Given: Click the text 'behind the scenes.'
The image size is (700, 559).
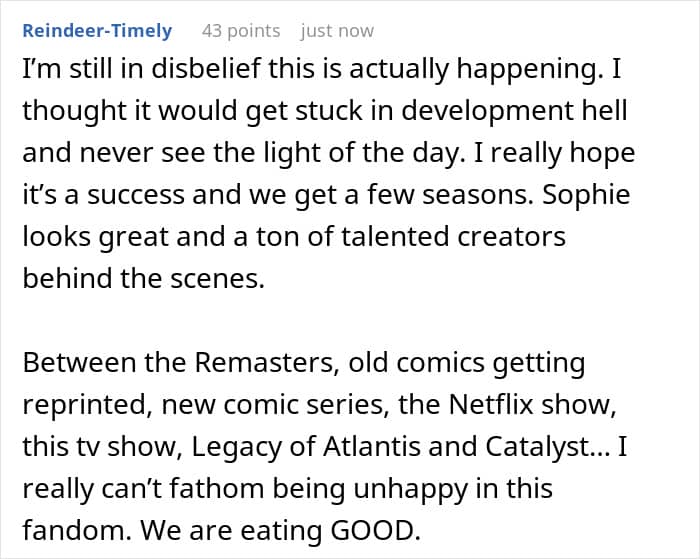Looking at the screenshot, I should (144, 280).
